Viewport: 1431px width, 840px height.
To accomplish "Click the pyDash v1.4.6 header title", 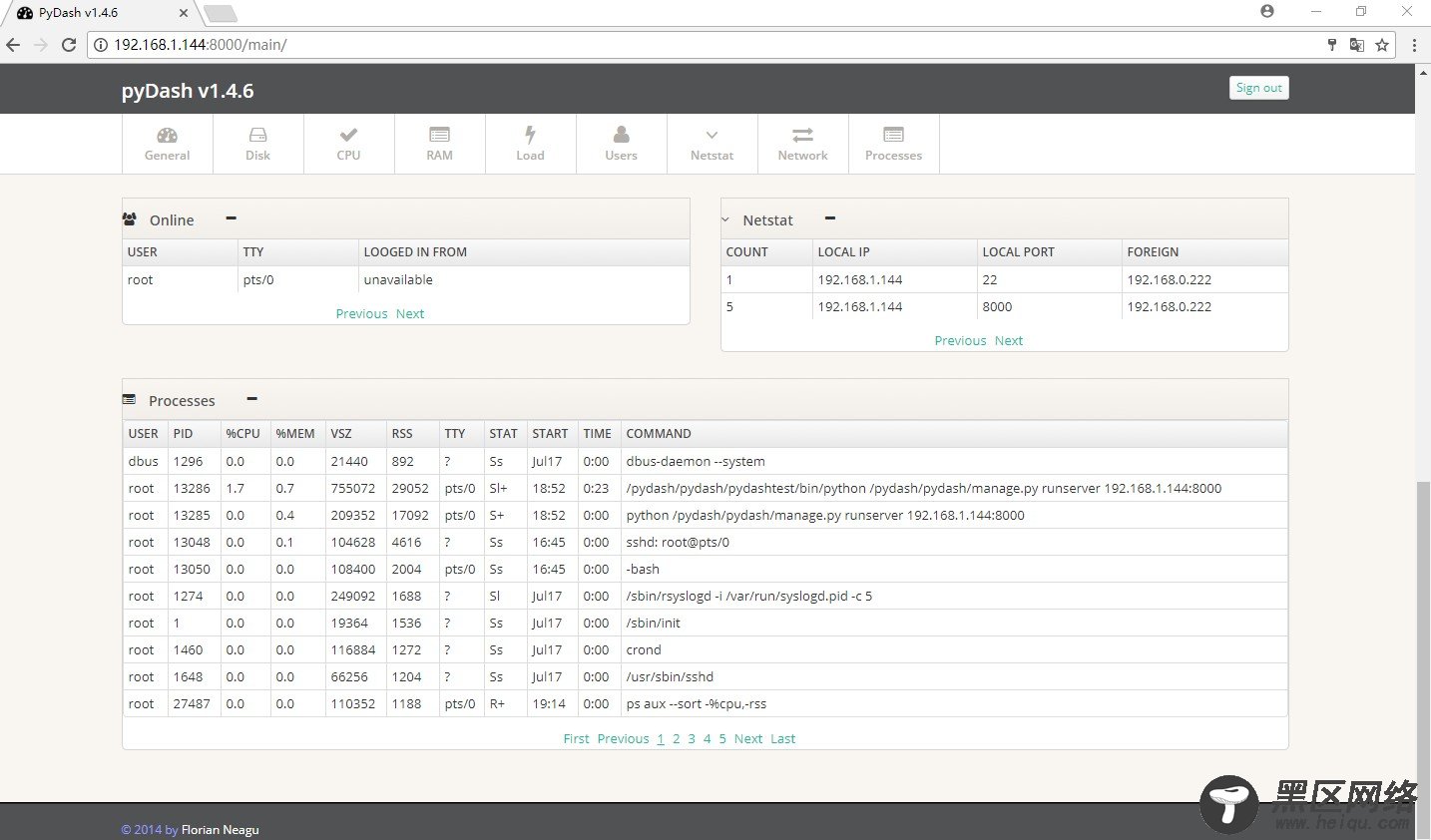I will point(188,90).
